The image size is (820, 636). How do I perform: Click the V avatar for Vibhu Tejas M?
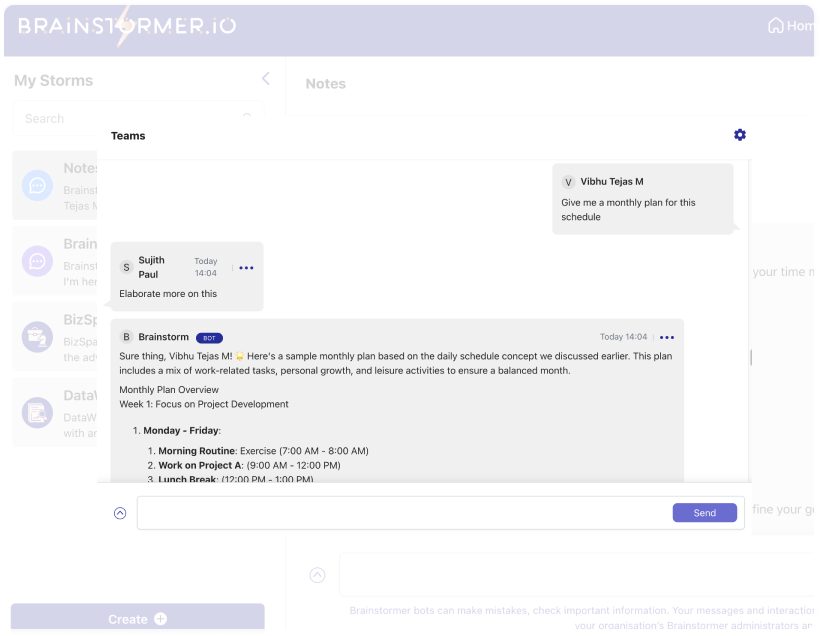[x=568, y=182]
